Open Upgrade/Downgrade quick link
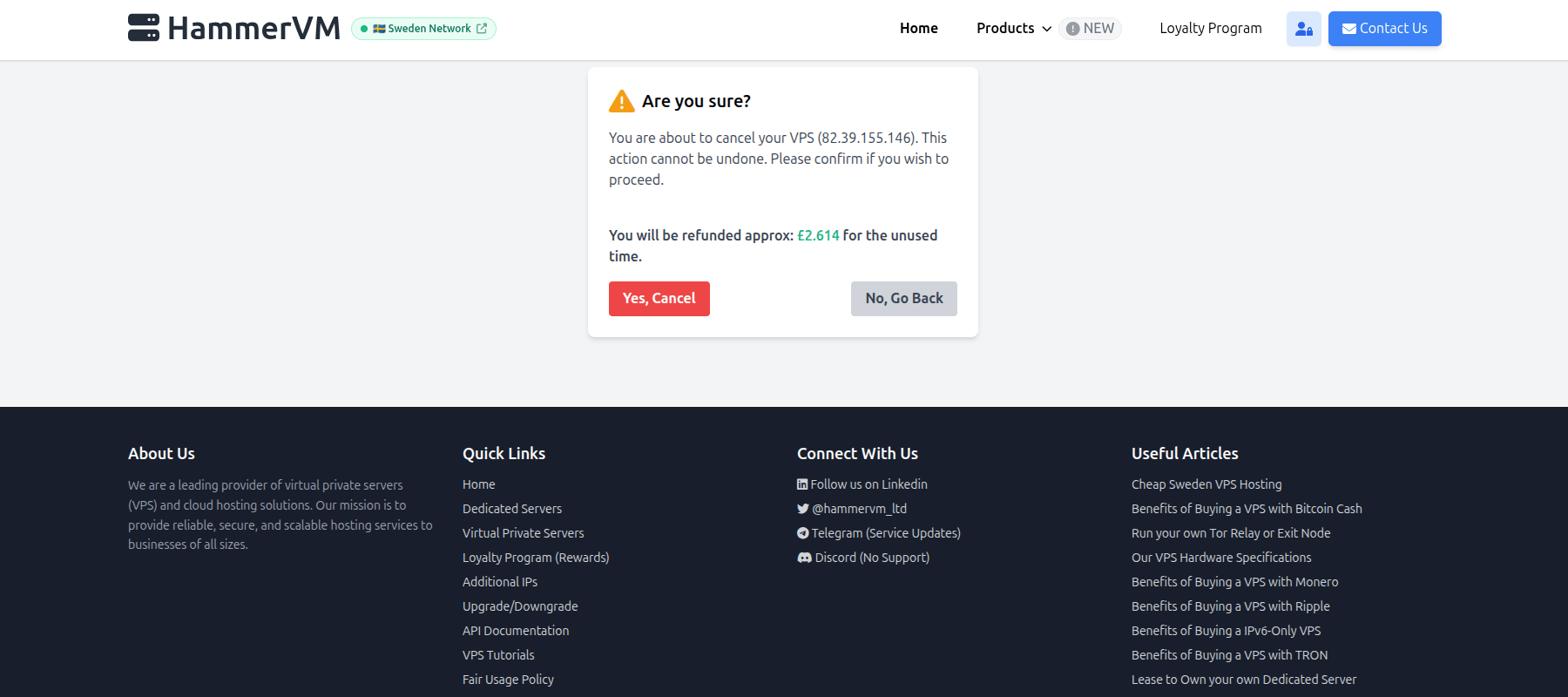This screenshot has width=1568, height=697. (x=520, y=606)
